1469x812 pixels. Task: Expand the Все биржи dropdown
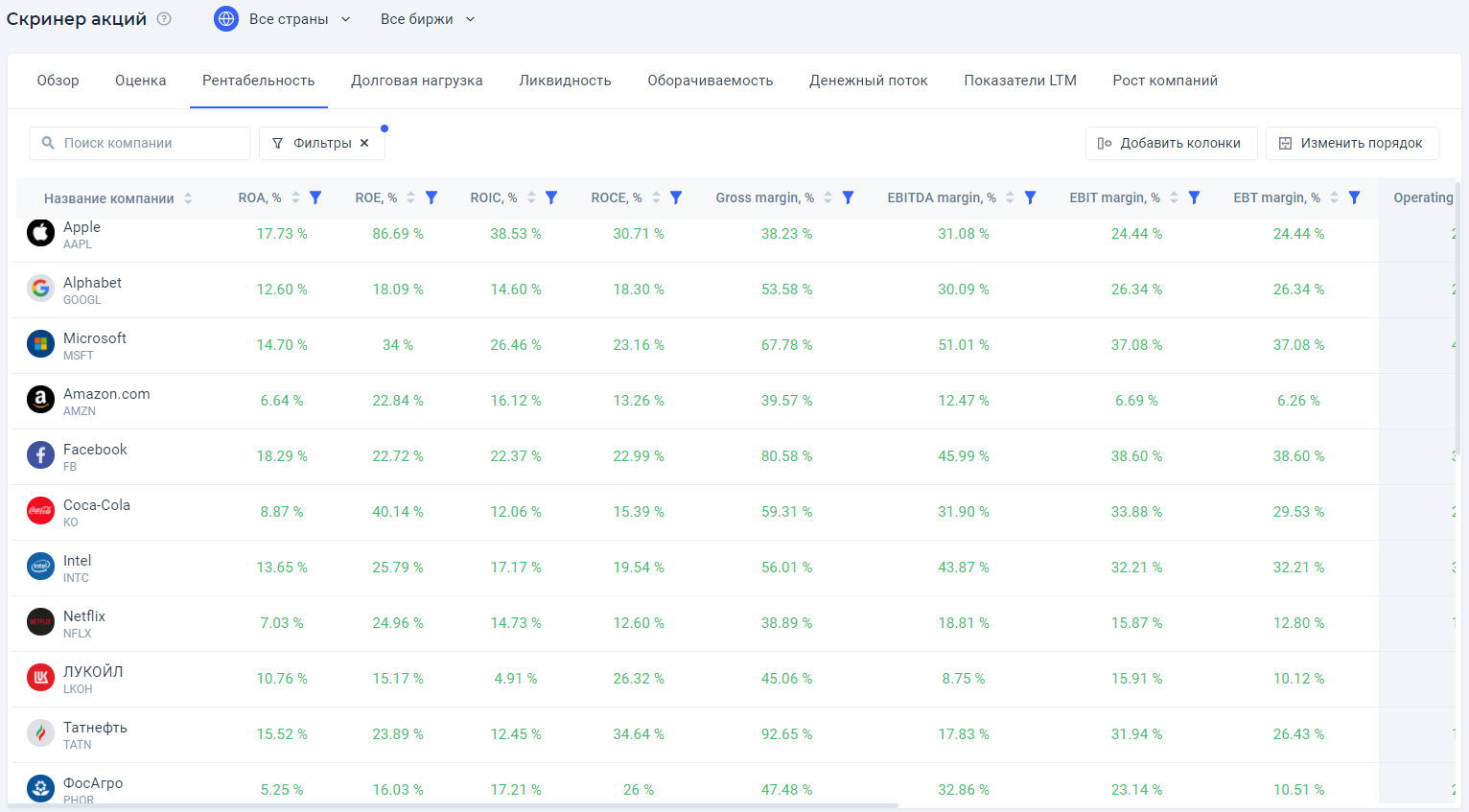428,19
